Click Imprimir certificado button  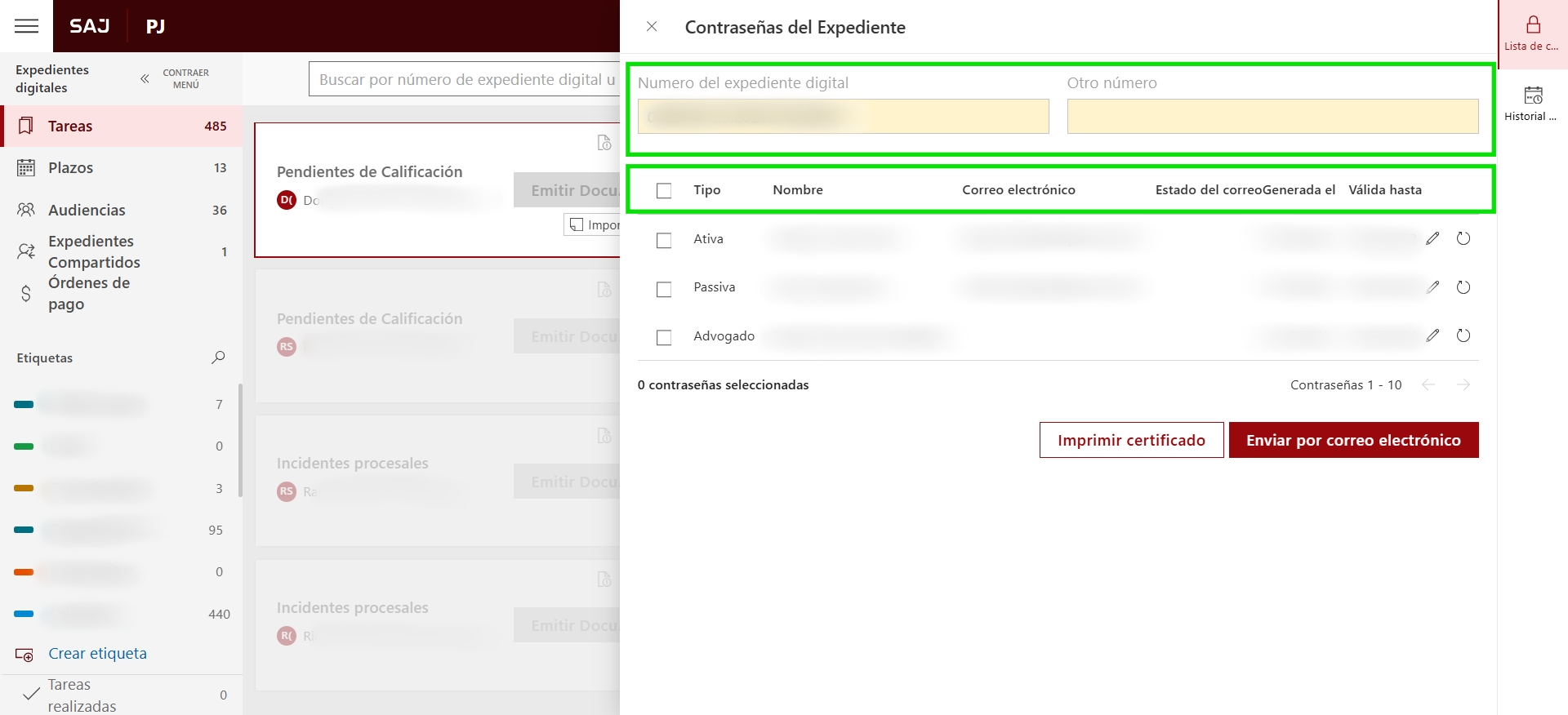coord(1131,440)
